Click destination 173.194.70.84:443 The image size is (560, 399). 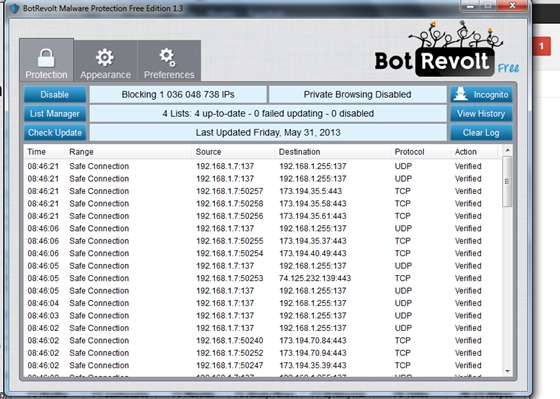pos(313,340)
